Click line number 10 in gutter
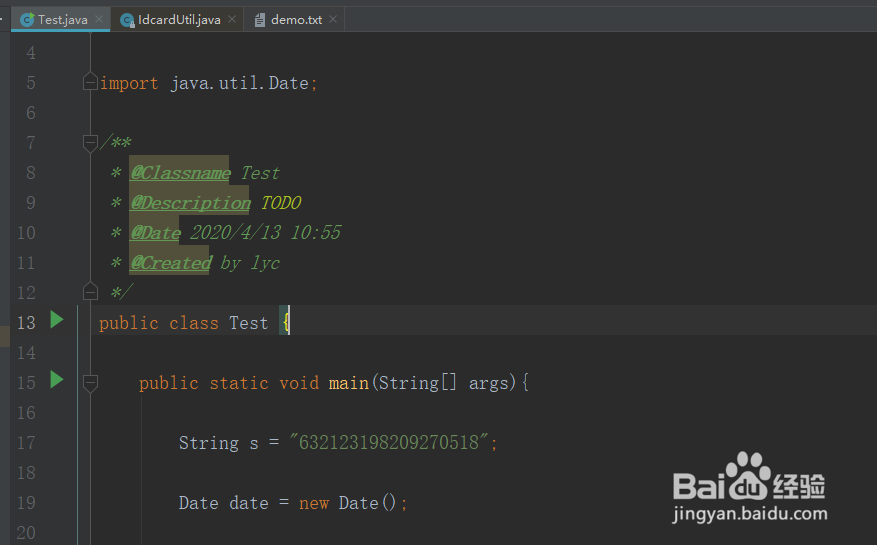The height and width of the screenshot is (545, 877). pos(26,233)
